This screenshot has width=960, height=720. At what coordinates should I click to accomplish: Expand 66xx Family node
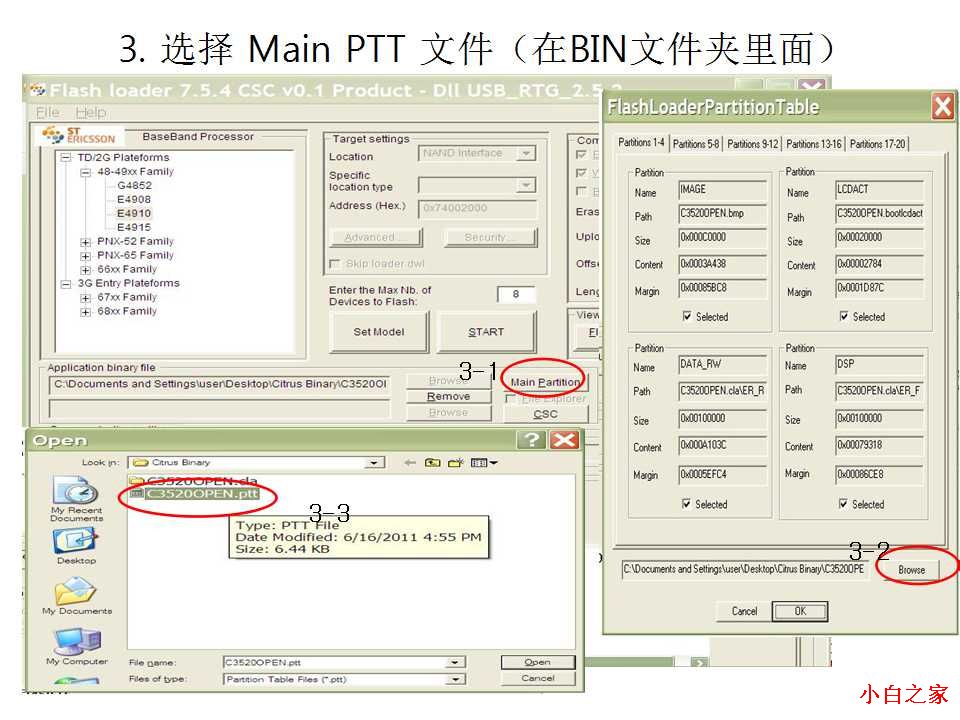(x=85, y=270)
